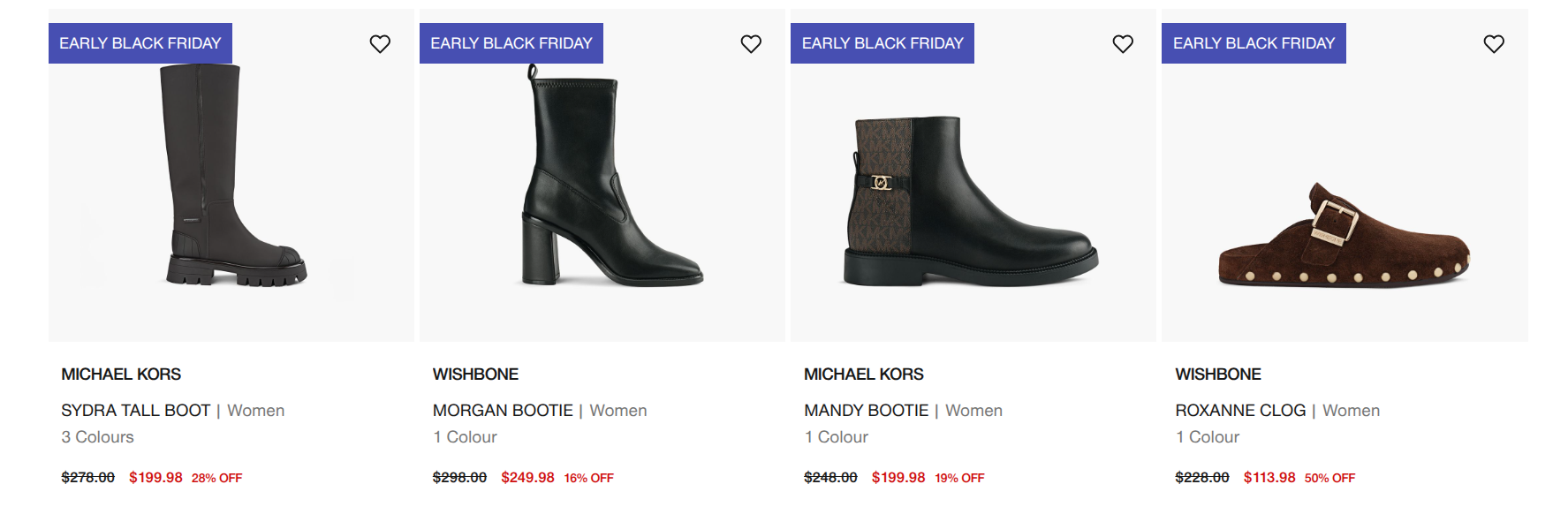View the Morgan Bootie product details
This screenshot has width=1568, height=522.
pos(502,410)
